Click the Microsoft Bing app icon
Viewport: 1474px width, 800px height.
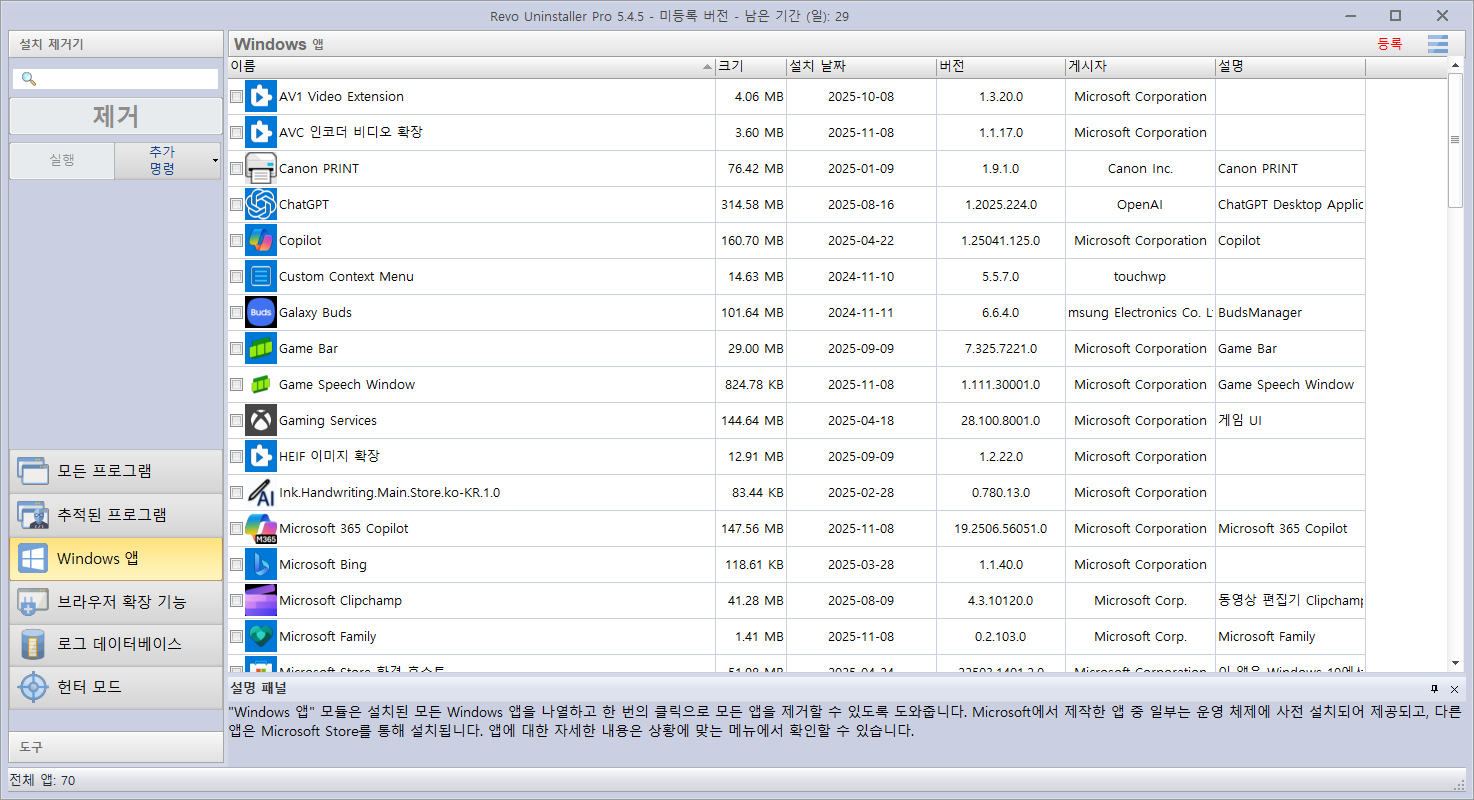(261, 565)
